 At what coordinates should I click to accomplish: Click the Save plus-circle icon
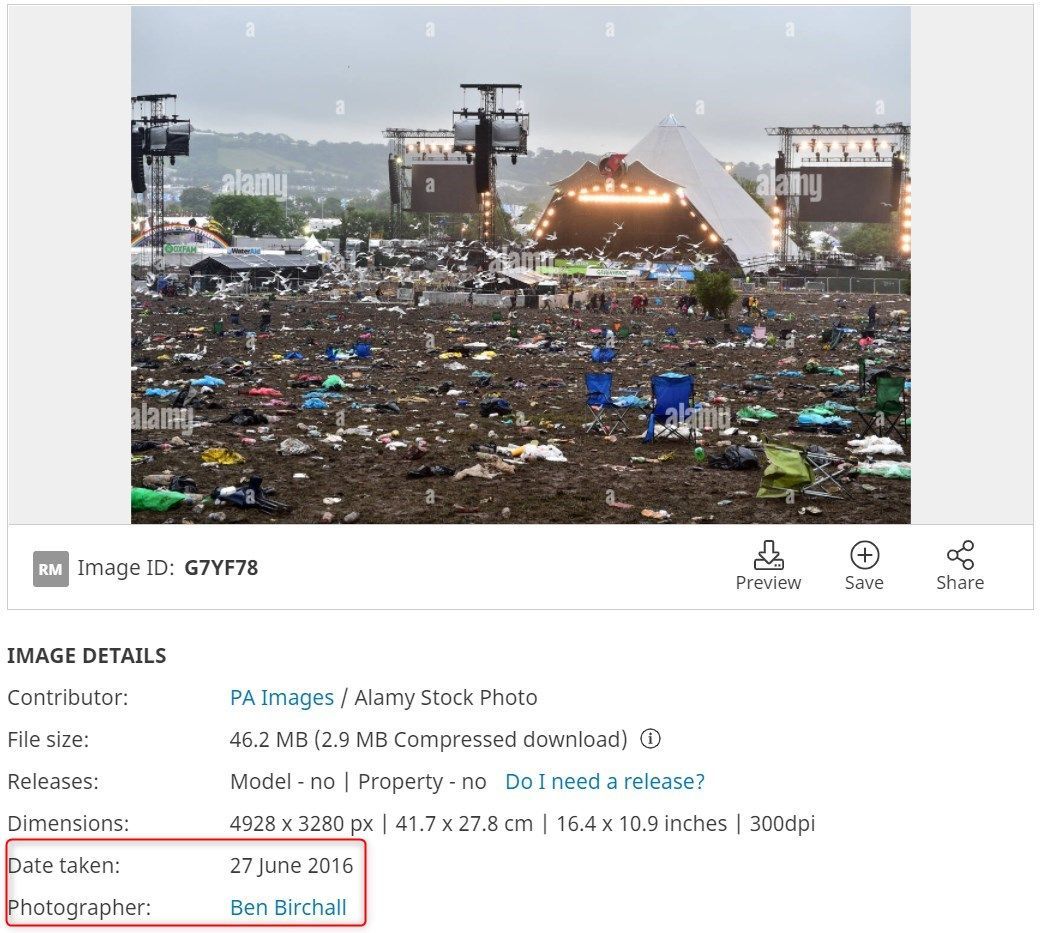(863, 555)
